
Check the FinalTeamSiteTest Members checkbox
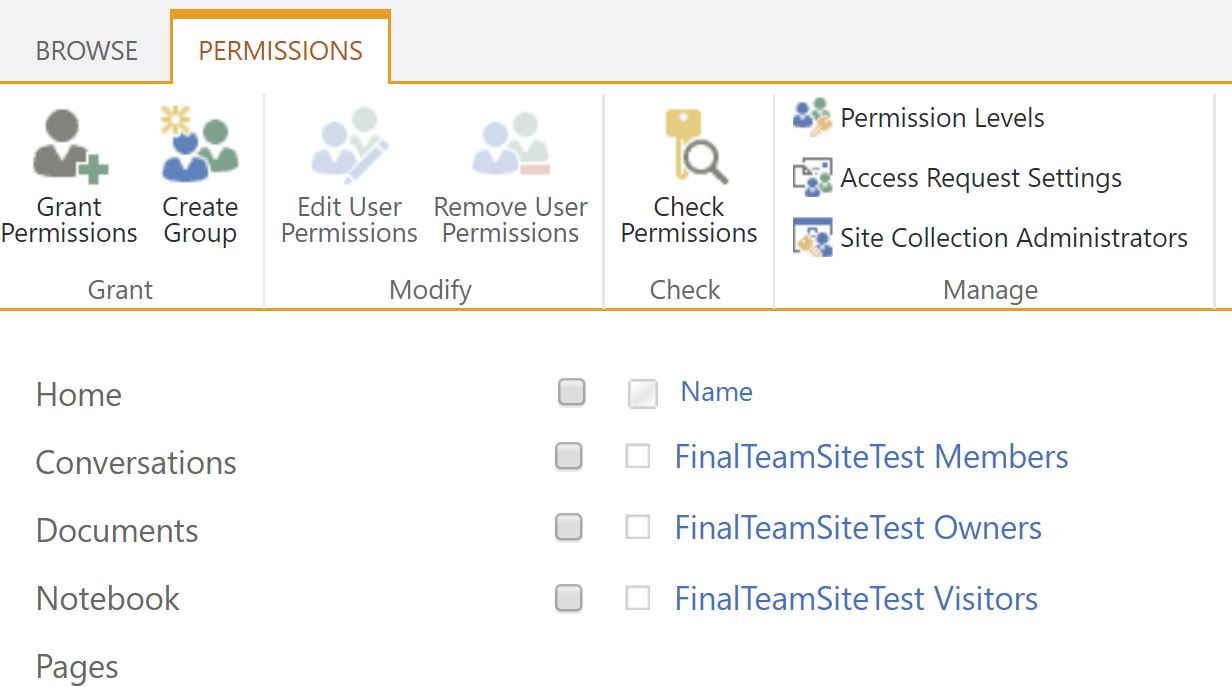638,457
